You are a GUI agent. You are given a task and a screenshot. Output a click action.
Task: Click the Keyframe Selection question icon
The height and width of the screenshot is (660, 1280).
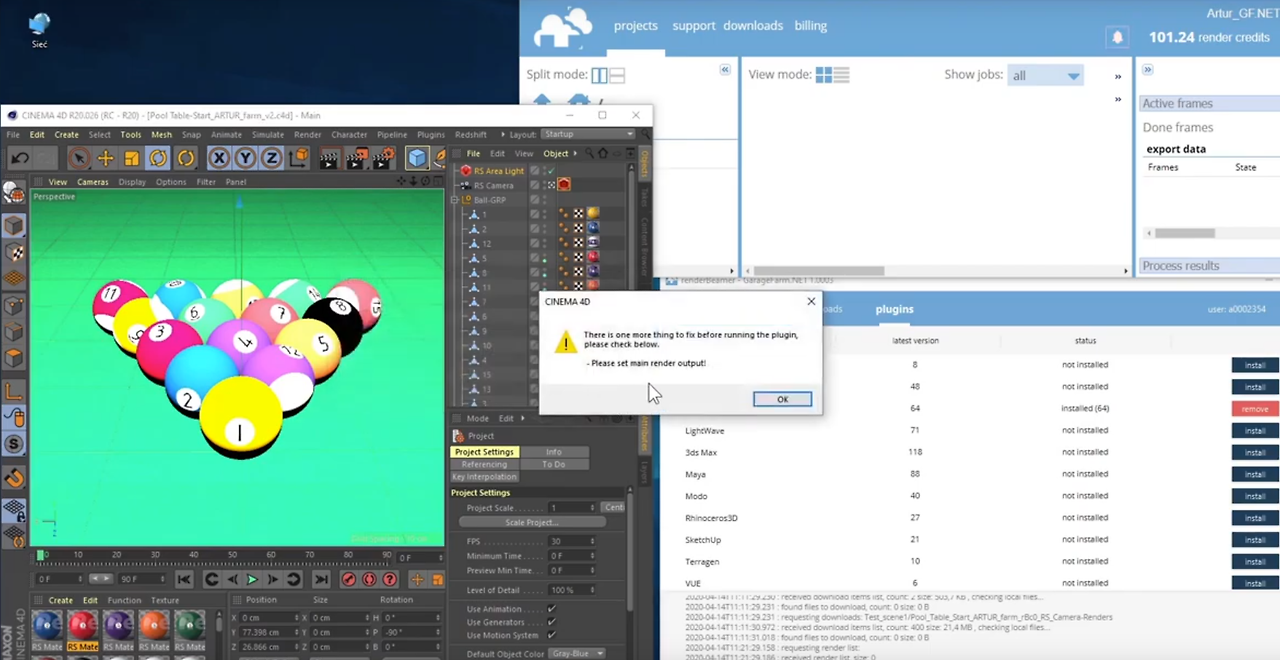(390, 579)
